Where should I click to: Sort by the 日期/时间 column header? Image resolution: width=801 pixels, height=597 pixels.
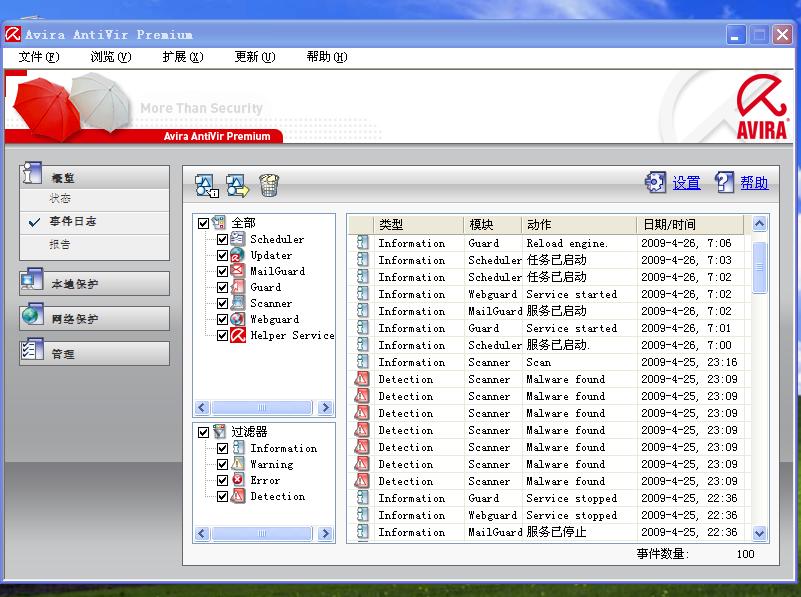691,224
